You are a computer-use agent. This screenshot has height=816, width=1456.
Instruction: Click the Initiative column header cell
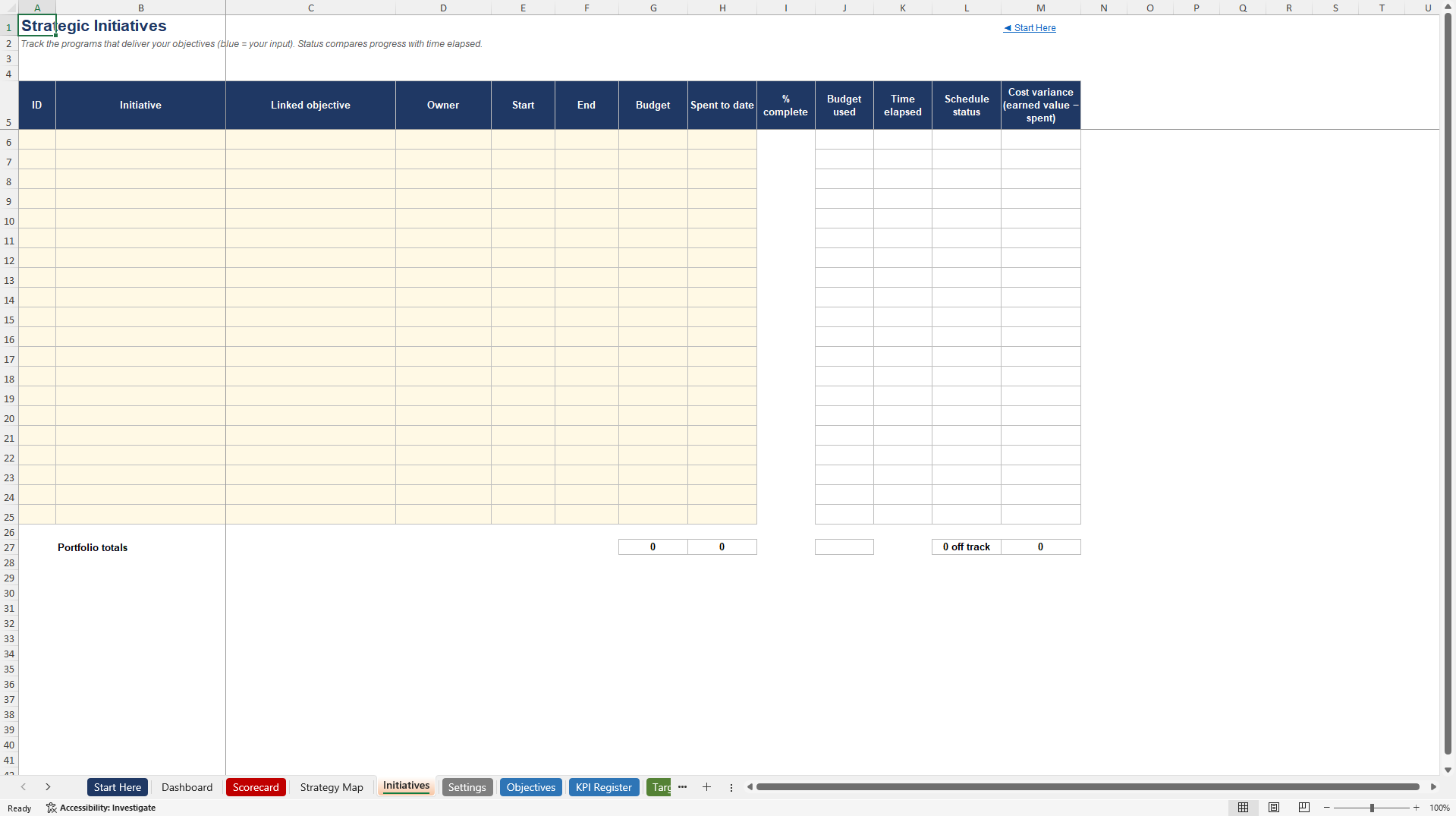point(140,106)
